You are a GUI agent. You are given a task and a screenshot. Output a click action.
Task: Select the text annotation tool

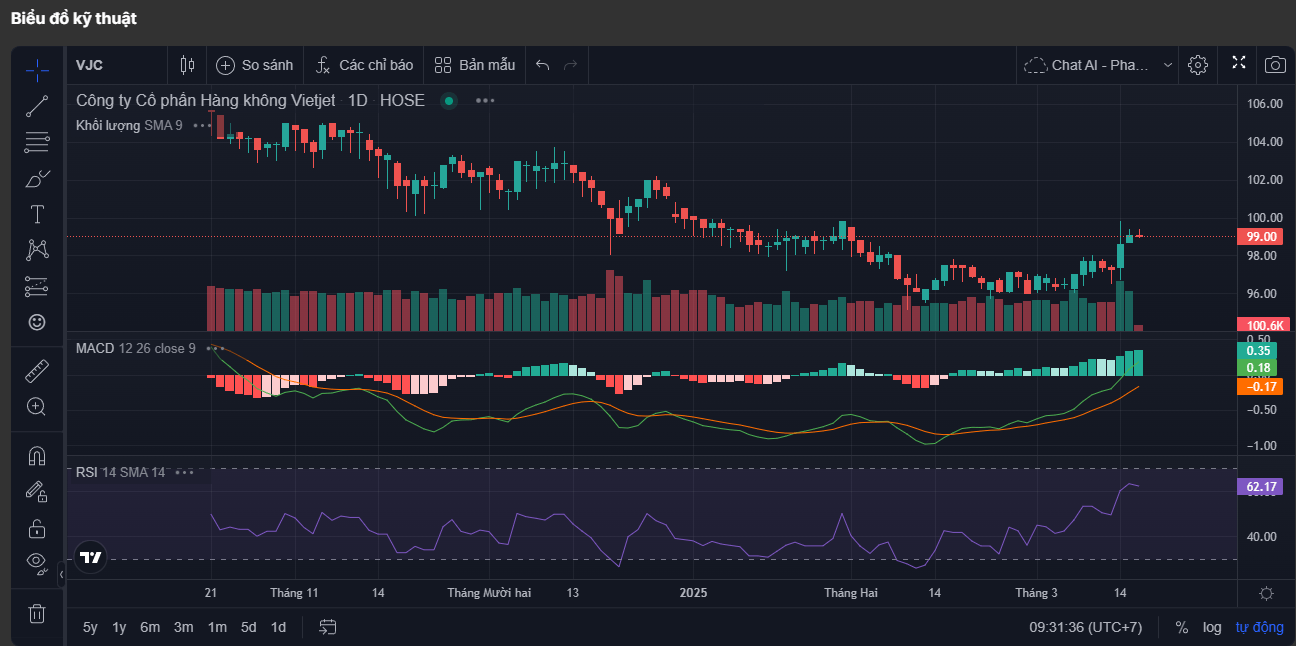click(37, 214)
